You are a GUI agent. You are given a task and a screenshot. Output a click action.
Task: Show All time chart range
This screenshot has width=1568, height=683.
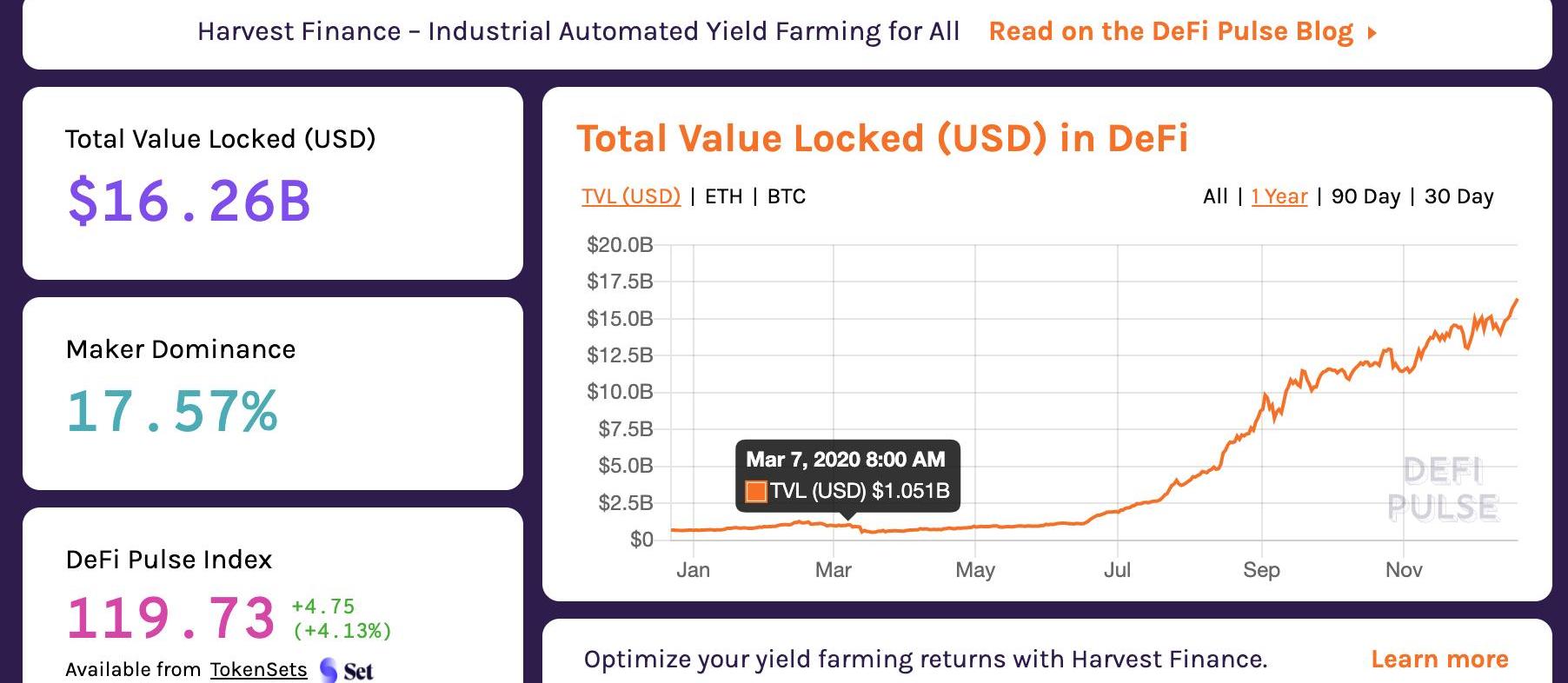click(1215, 196)
